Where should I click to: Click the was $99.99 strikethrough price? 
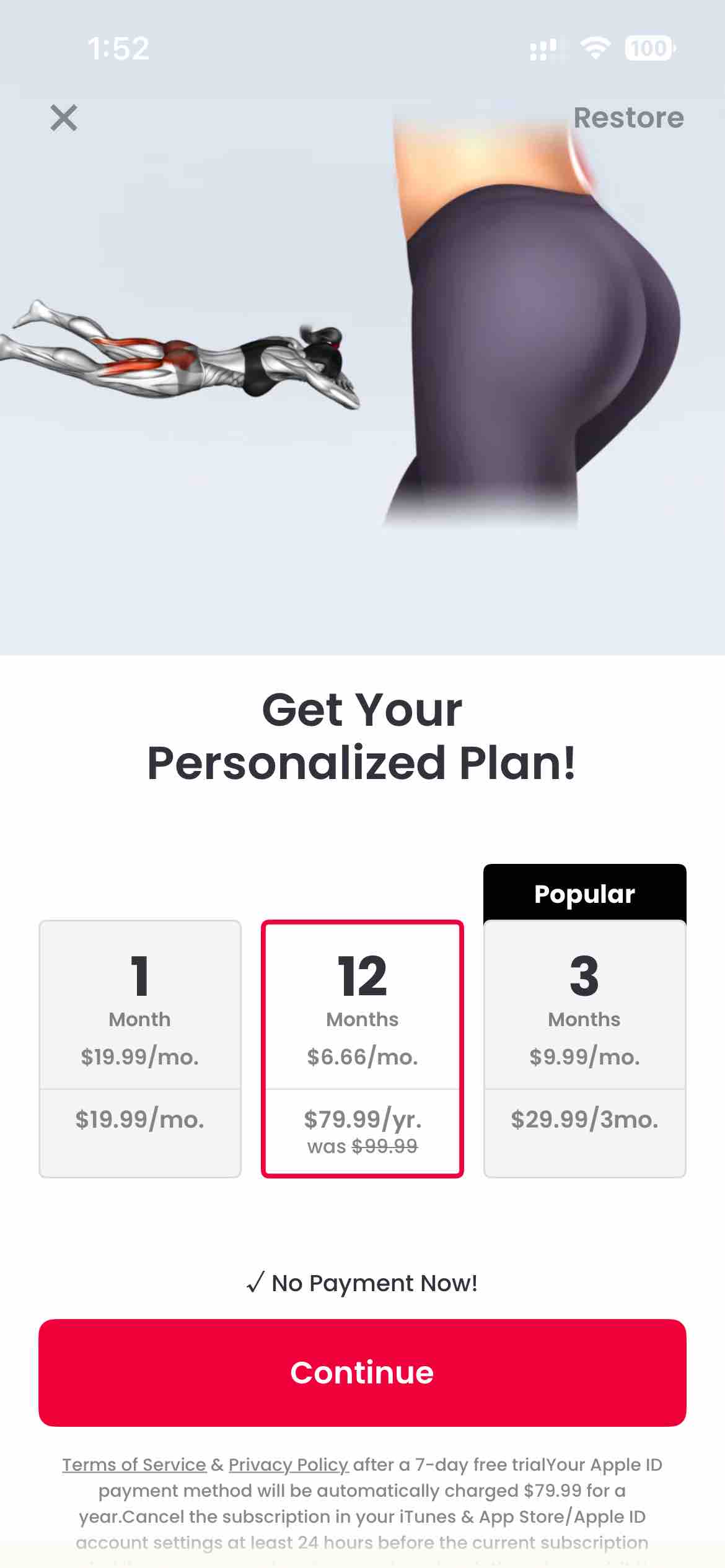pyautogui.click(x=362, y=1146)
